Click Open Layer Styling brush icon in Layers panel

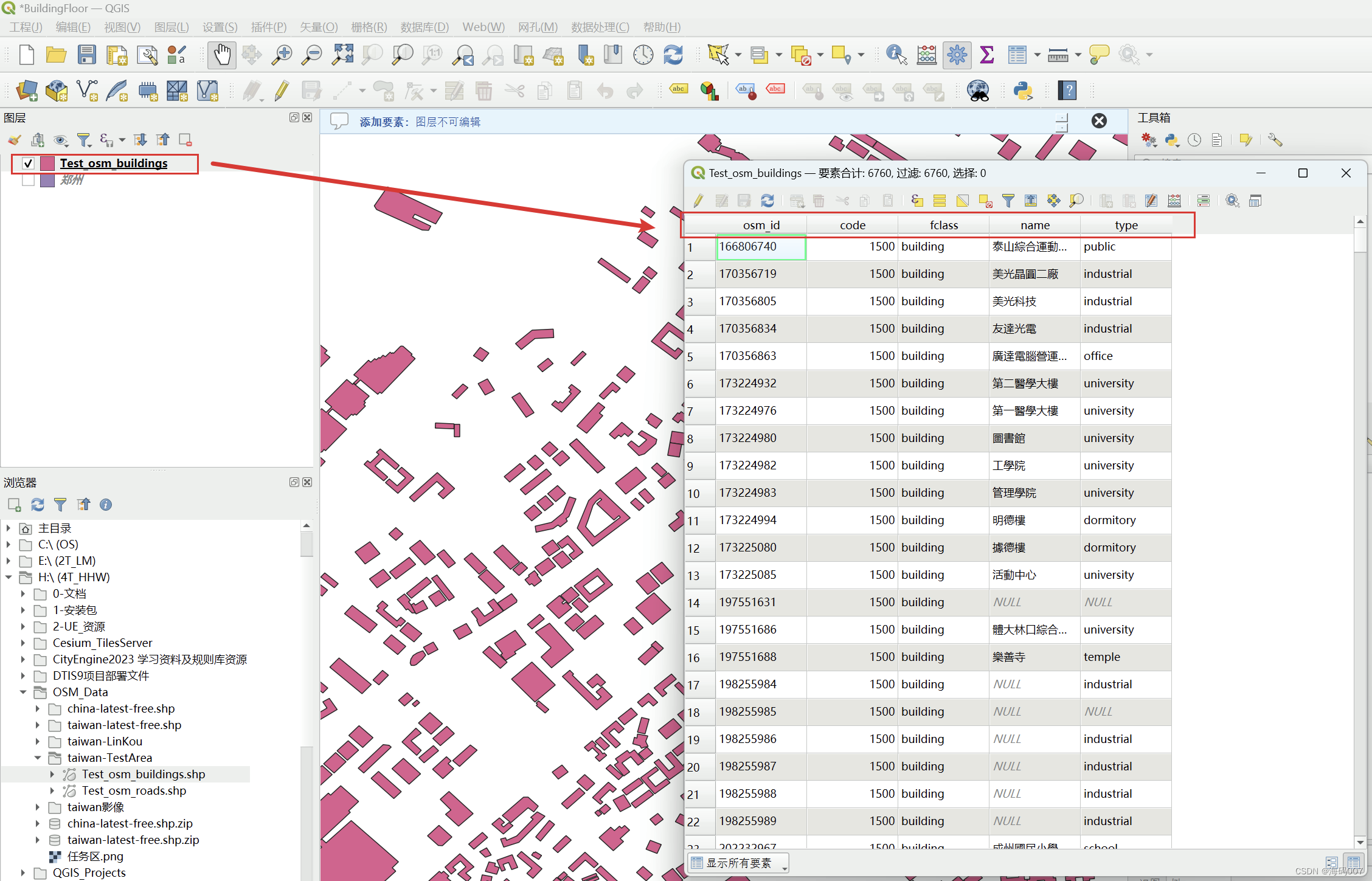tap(15, 140)
